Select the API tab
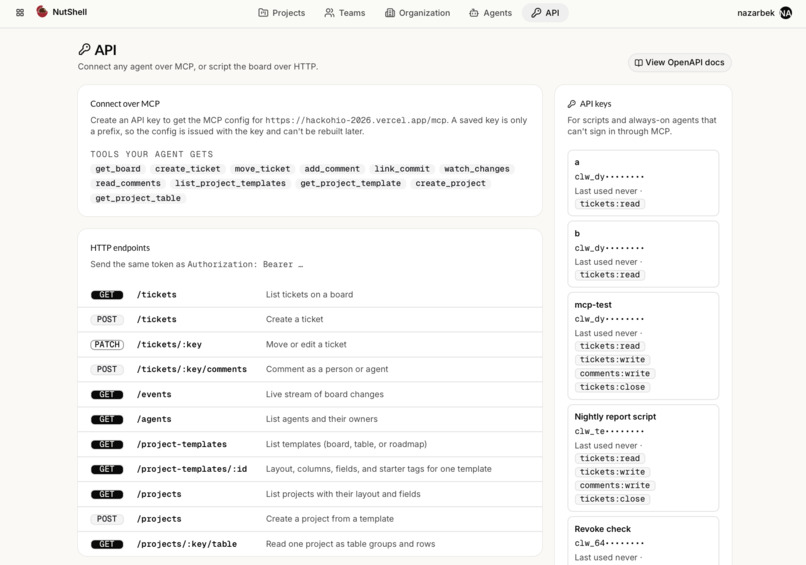806x565 pixels. [545, 13]
